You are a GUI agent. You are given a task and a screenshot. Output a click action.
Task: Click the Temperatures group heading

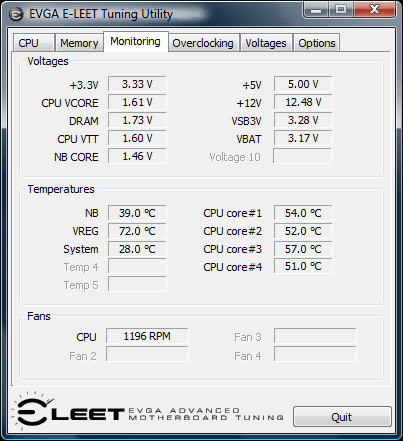61,189
